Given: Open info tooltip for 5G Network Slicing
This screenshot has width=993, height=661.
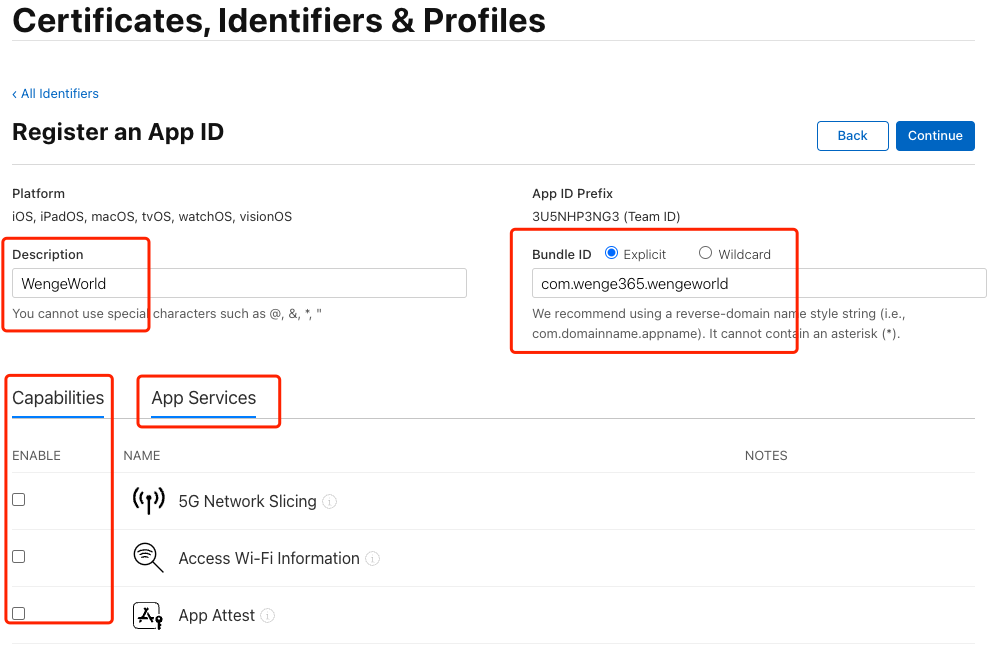Looking at the screenshot, I should [330, 502].
